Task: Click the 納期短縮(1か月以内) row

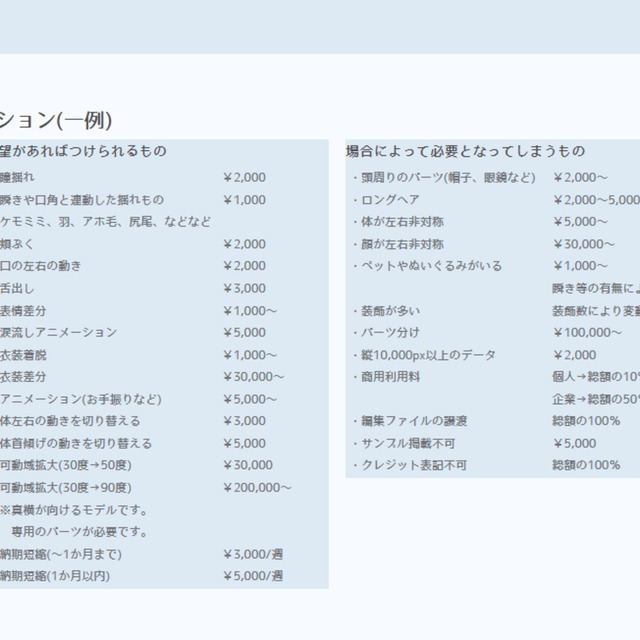Action: (x=55, y=576)
